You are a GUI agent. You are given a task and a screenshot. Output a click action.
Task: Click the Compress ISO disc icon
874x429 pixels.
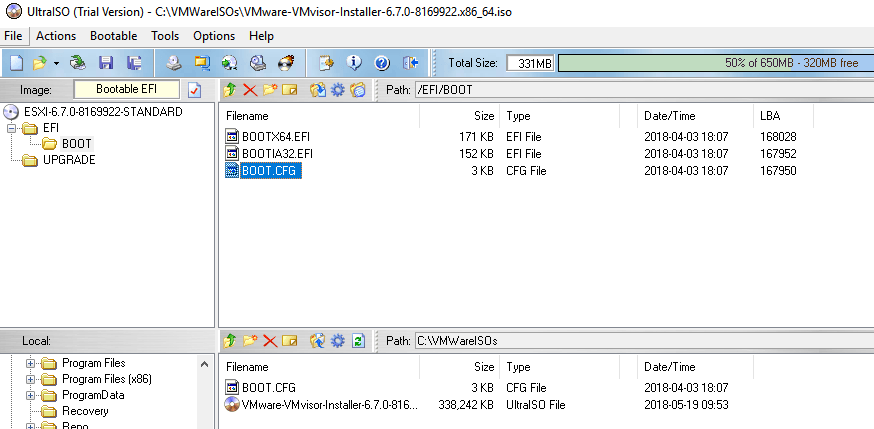tap(258, 63)
